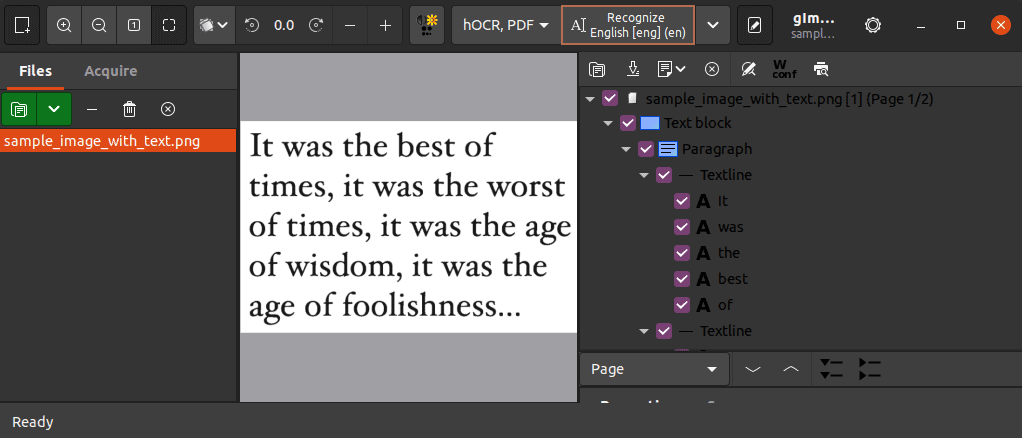Screen dimensions: 1022x438
Task: Clear the file list
Action: pyautogui.click(x=168, y=109)
